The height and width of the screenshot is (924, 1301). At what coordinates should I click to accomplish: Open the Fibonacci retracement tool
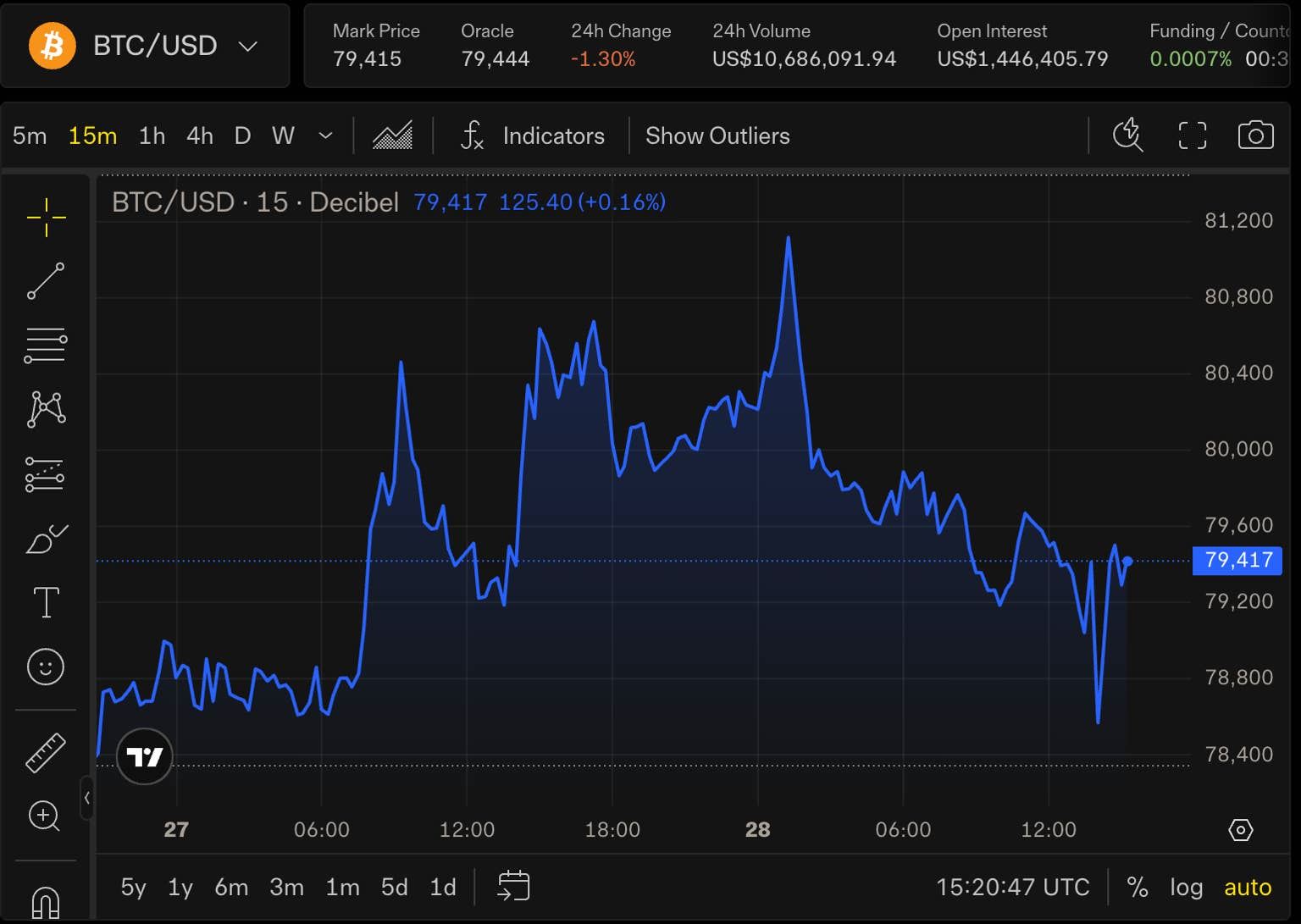click(x=46, y=346)
